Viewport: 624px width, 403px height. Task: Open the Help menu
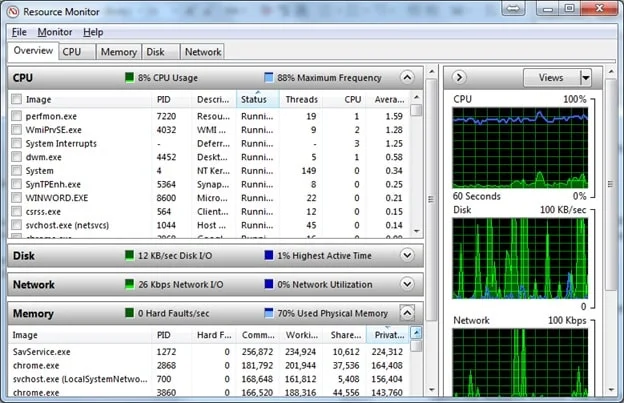[93, 32]
